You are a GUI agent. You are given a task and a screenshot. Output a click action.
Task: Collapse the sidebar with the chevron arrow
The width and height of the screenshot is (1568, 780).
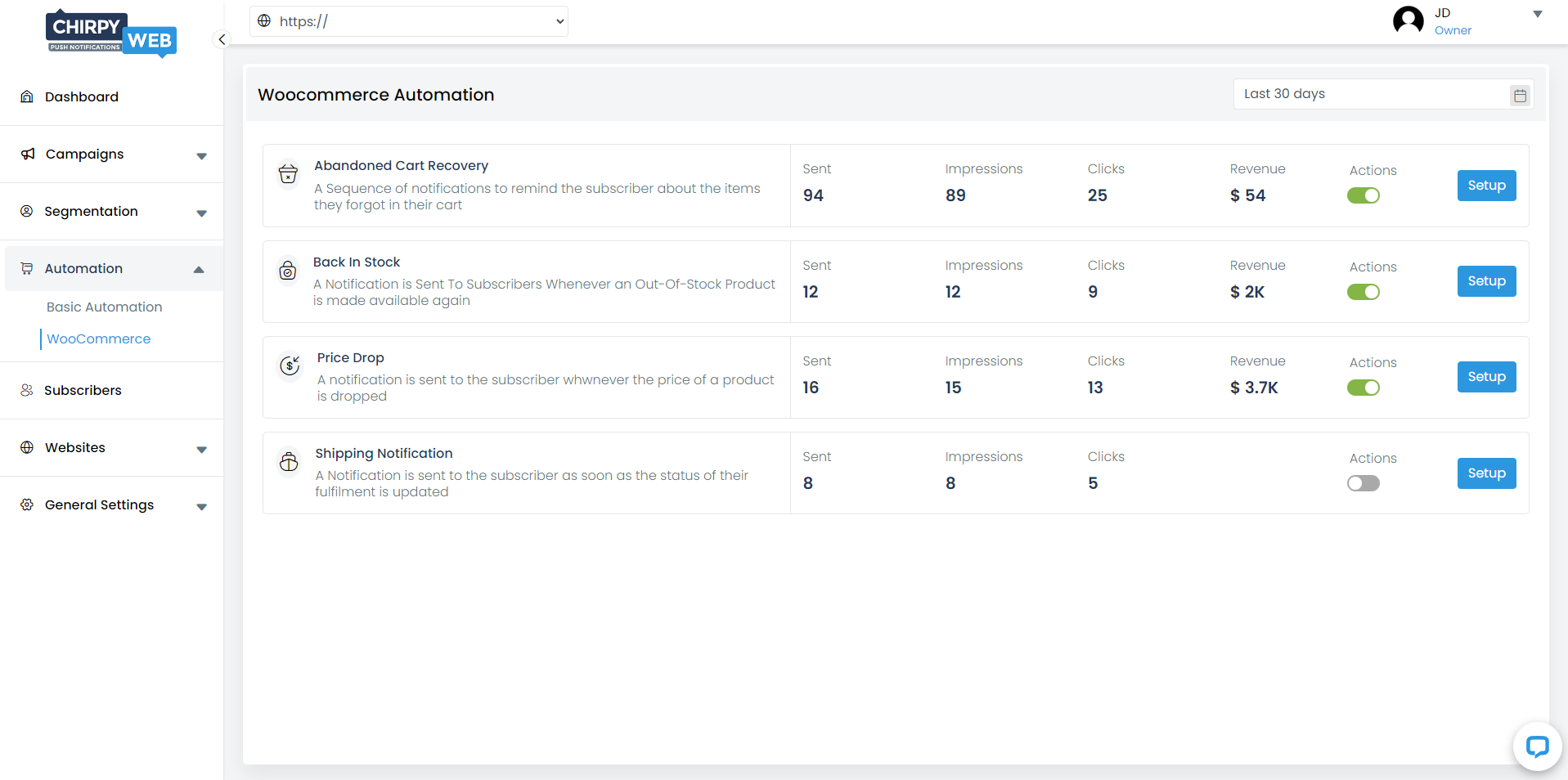(x=222, y=39)
